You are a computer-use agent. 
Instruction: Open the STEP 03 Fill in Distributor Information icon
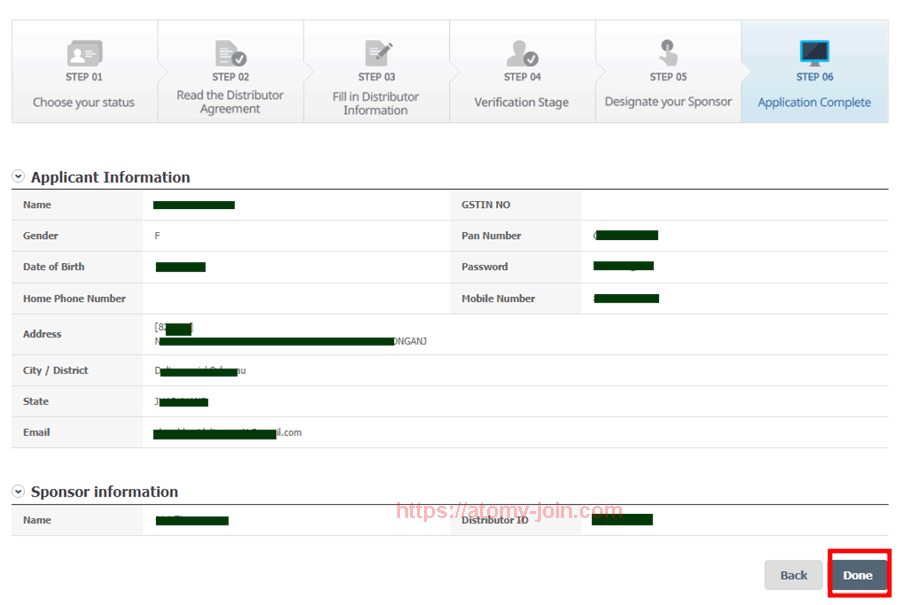tap(376, 54)
